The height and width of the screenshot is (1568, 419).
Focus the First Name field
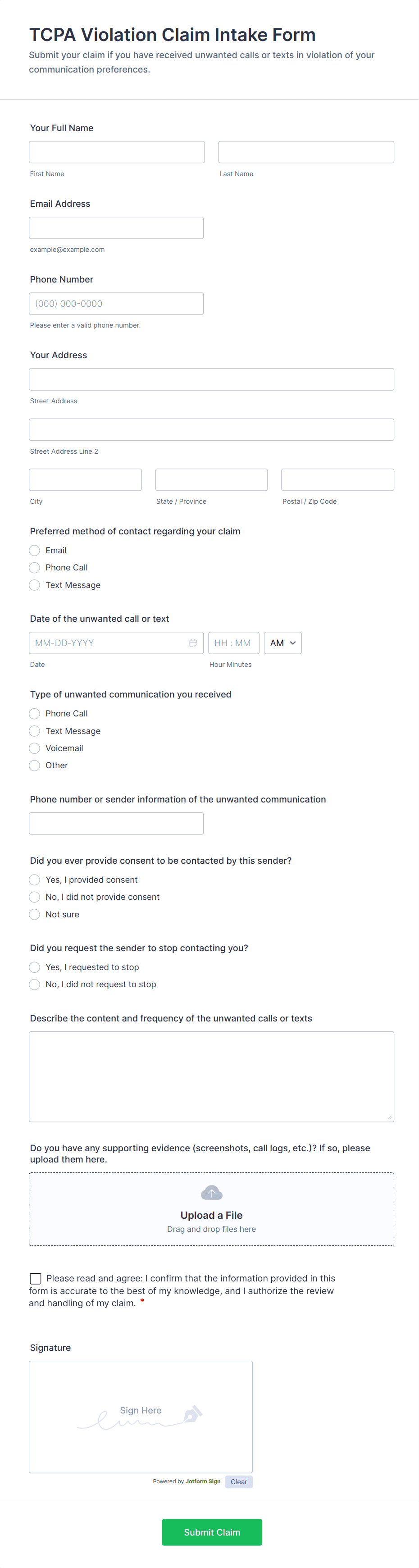tap(116, 152)
